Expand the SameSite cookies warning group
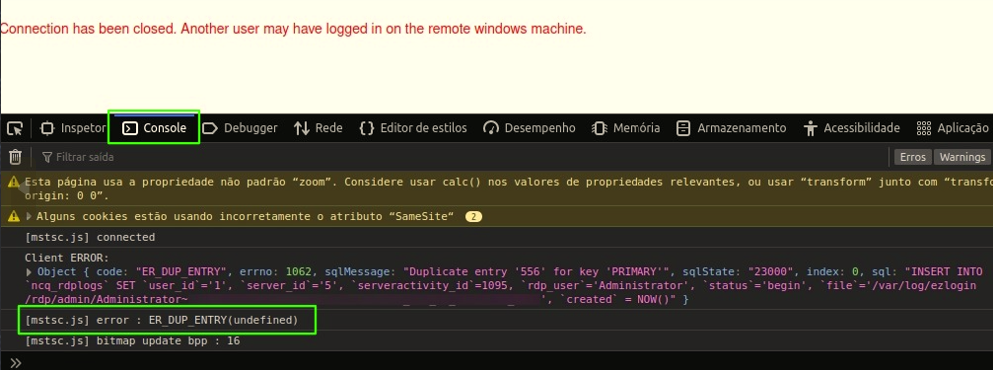Viewport: 993px width, 370px height. (28, 217)
